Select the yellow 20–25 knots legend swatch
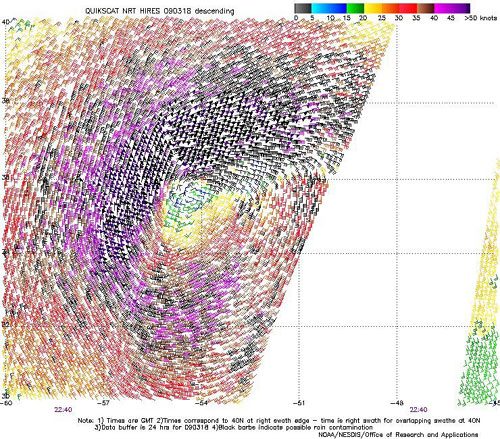The image size is (500, 439). point(373,8)
